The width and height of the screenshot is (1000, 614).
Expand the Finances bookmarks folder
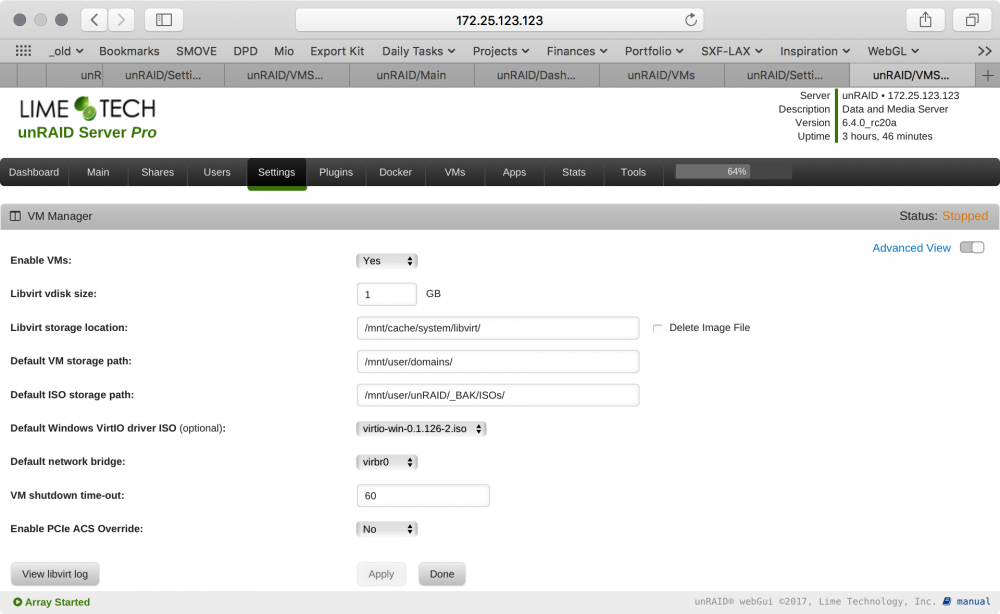(577, 51)
